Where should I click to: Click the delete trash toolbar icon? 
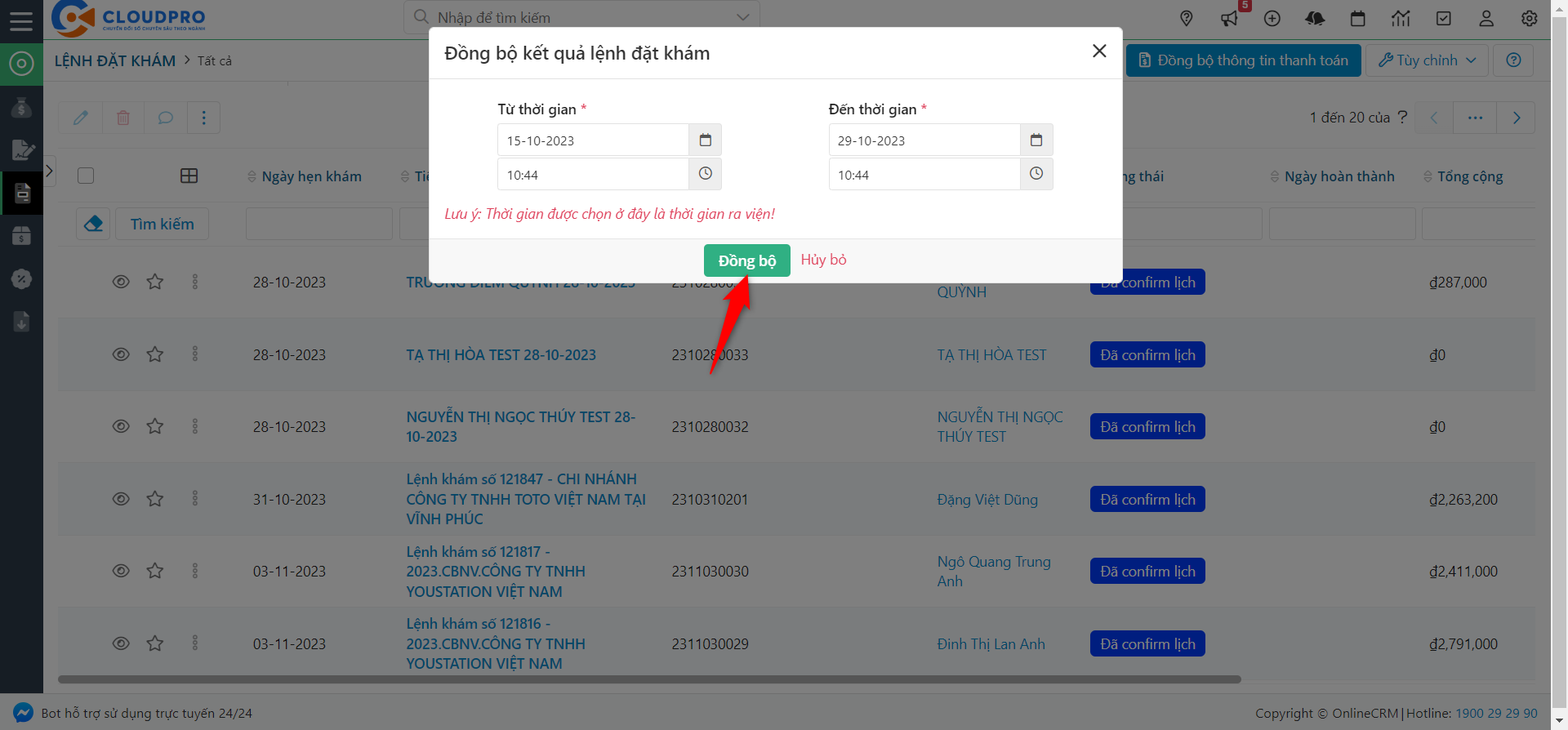coord(123,118)
